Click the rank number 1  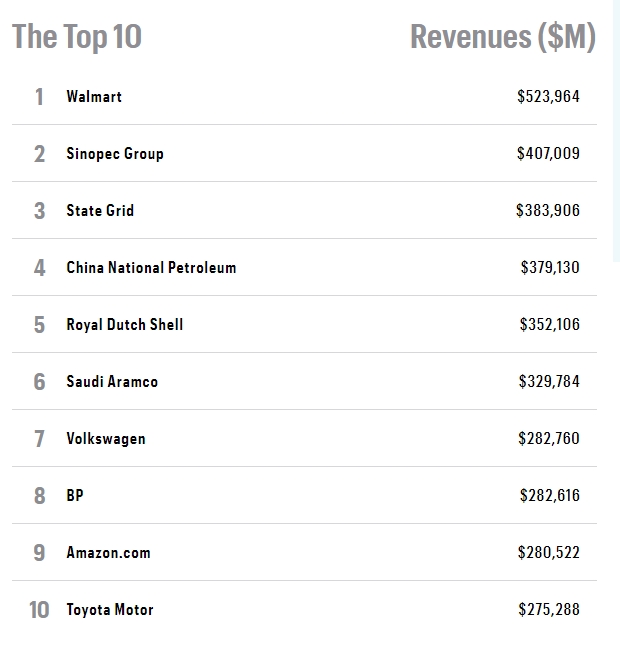point(40,97)
